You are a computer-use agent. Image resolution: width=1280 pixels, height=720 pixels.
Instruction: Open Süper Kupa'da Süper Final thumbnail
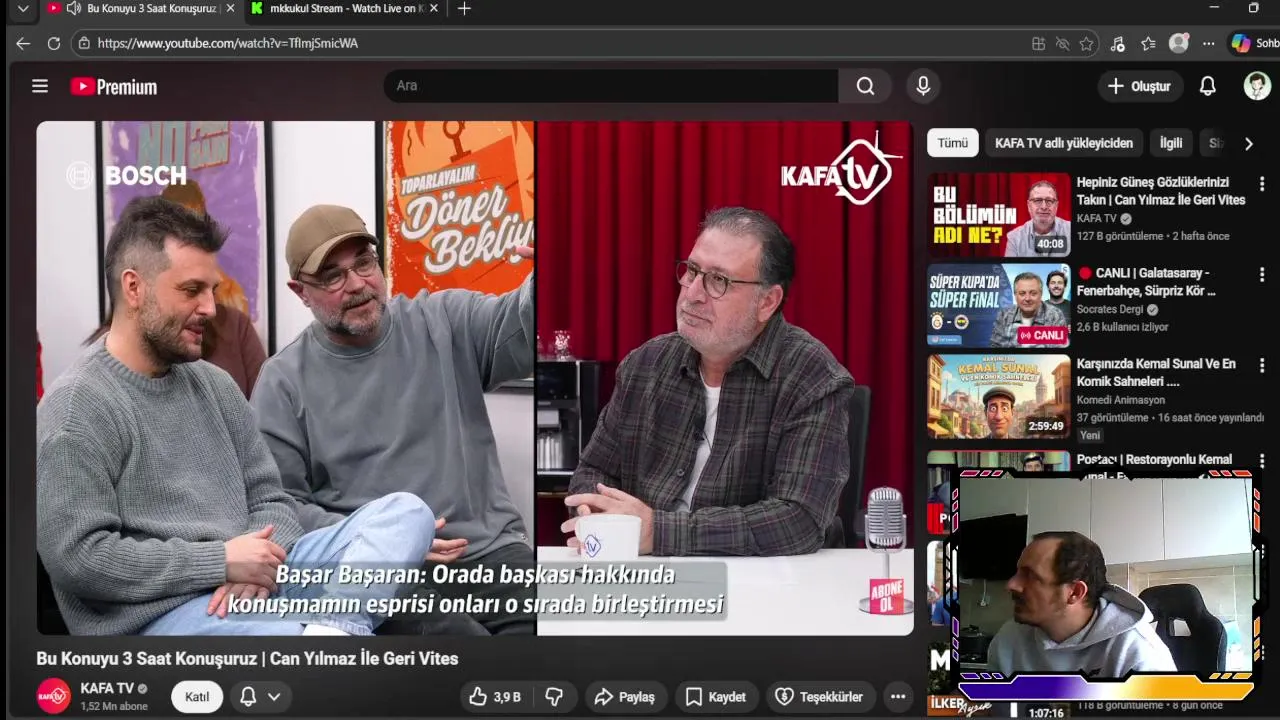(998, 306)
